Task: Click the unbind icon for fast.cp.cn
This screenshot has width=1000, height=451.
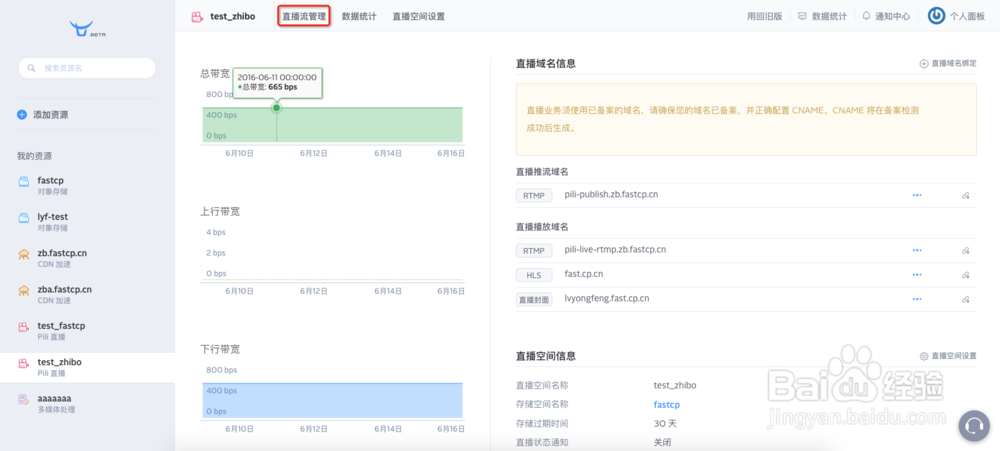Action: 966,275
